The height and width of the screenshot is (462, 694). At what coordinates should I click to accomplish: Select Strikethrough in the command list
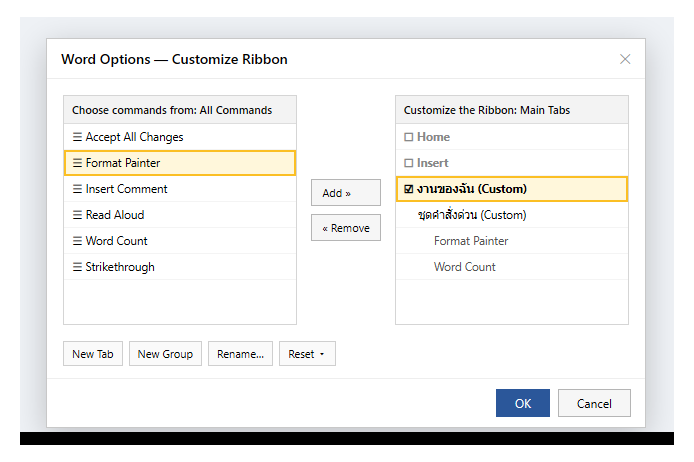coord(180,267)
